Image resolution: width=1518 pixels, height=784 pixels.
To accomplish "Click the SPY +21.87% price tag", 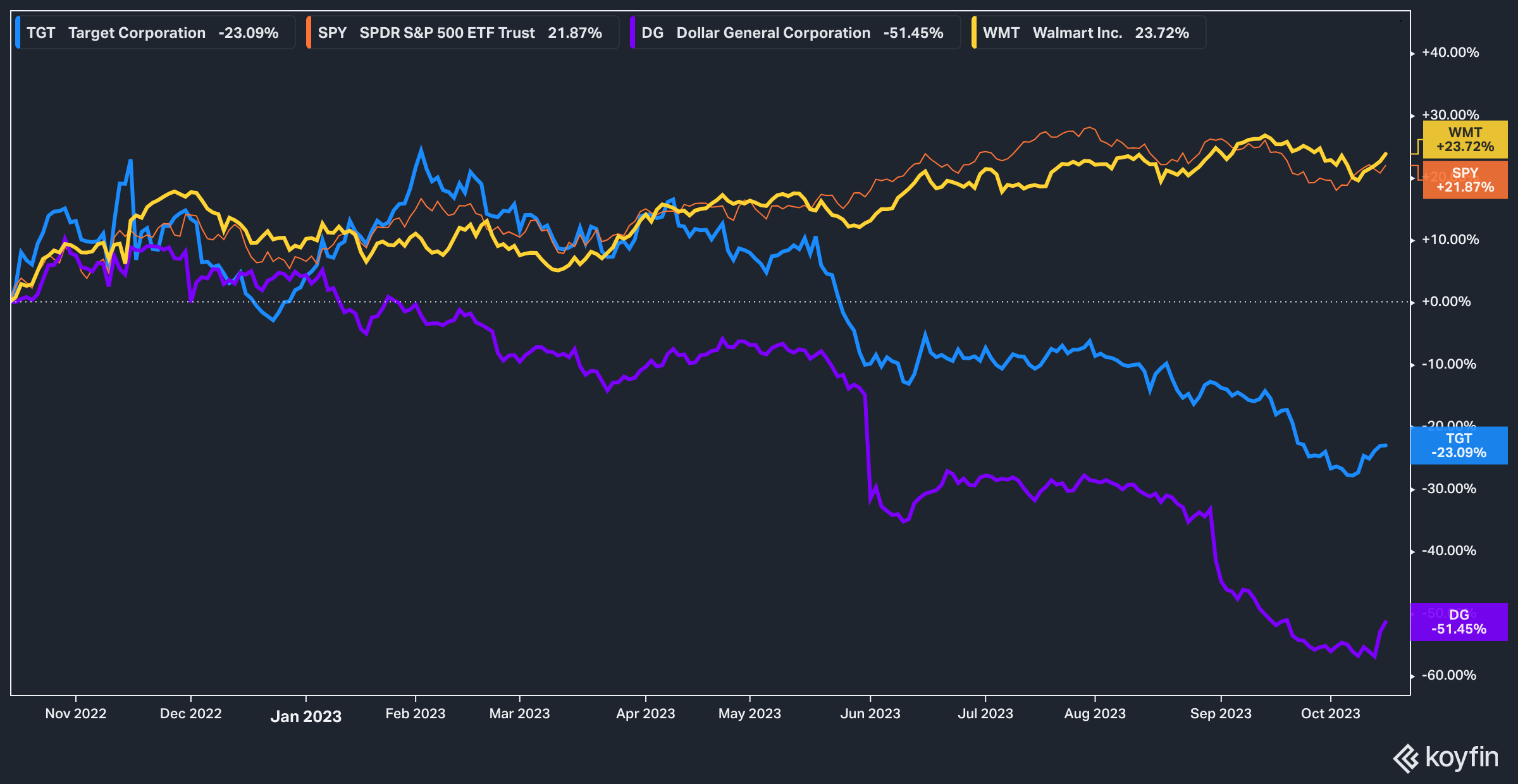I will [1465, 180].
